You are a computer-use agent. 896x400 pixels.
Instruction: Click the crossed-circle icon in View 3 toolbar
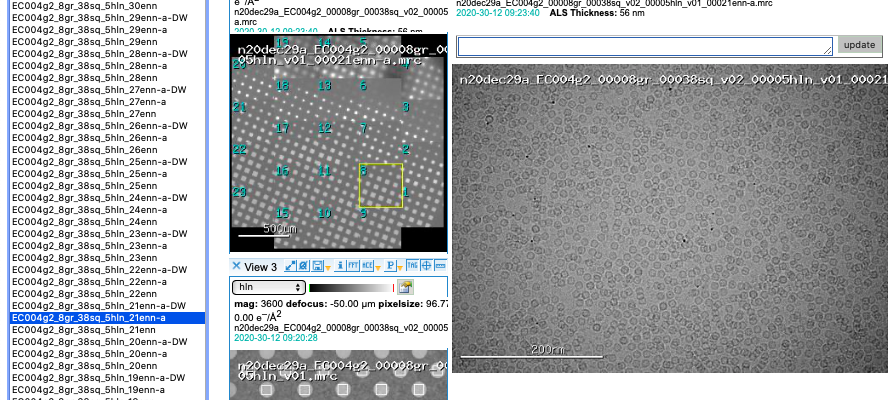click(x=303, y=266)
